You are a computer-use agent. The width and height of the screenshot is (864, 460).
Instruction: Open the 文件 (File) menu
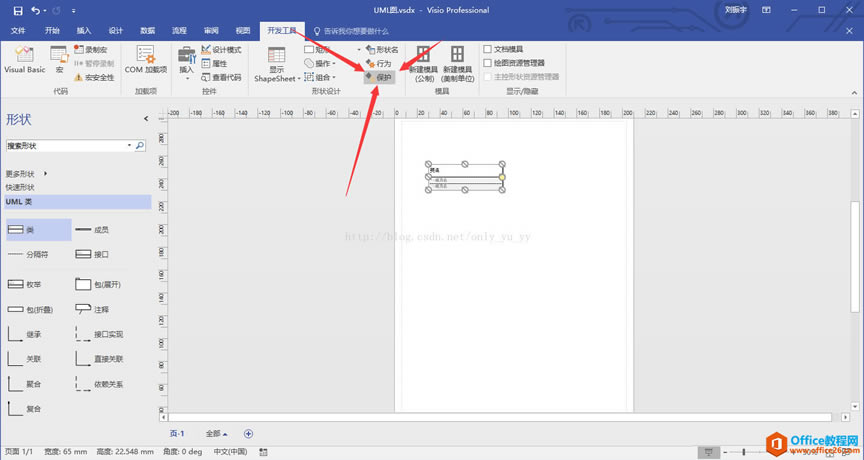point(18,31)
